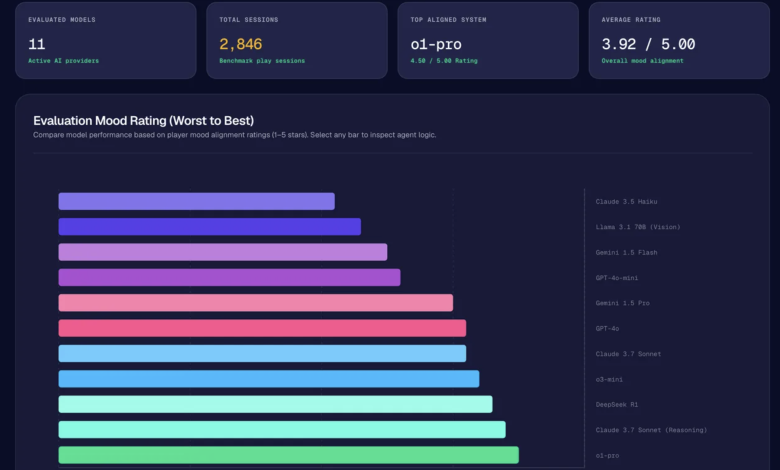Click the 'Claude 3.7 Sonnet' label
This screenshot has width=780, height=470.
628,354
